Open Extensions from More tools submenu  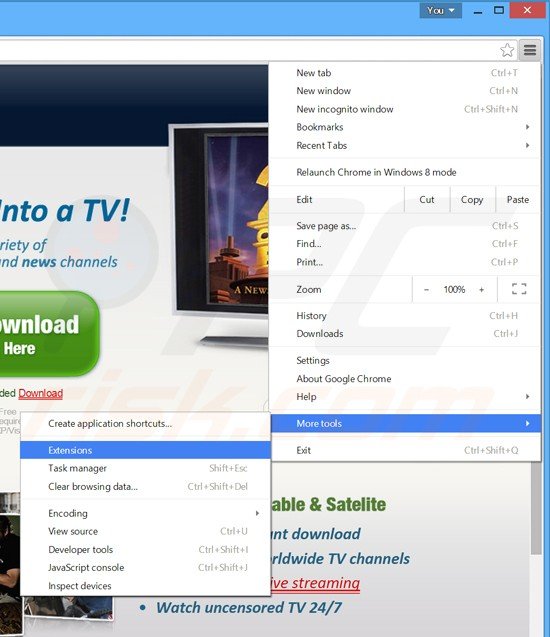145,450
